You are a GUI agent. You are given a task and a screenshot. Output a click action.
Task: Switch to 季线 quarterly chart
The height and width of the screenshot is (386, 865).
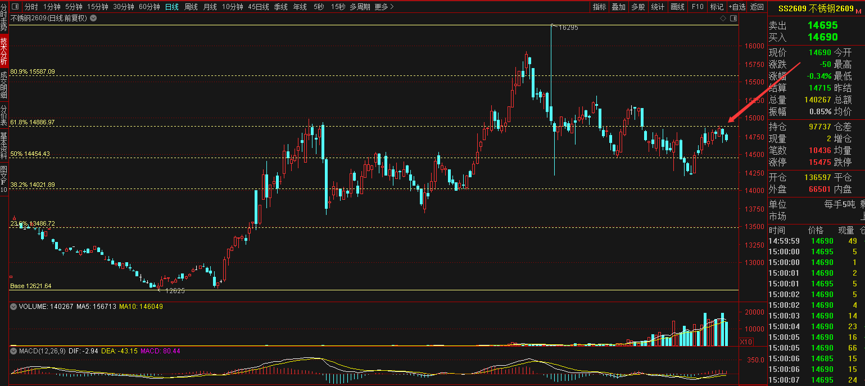point(281,7)
